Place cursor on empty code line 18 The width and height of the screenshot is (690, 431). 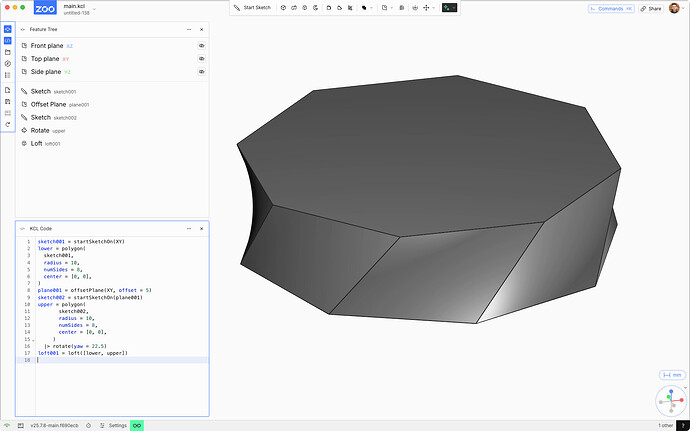coord(122,360)
